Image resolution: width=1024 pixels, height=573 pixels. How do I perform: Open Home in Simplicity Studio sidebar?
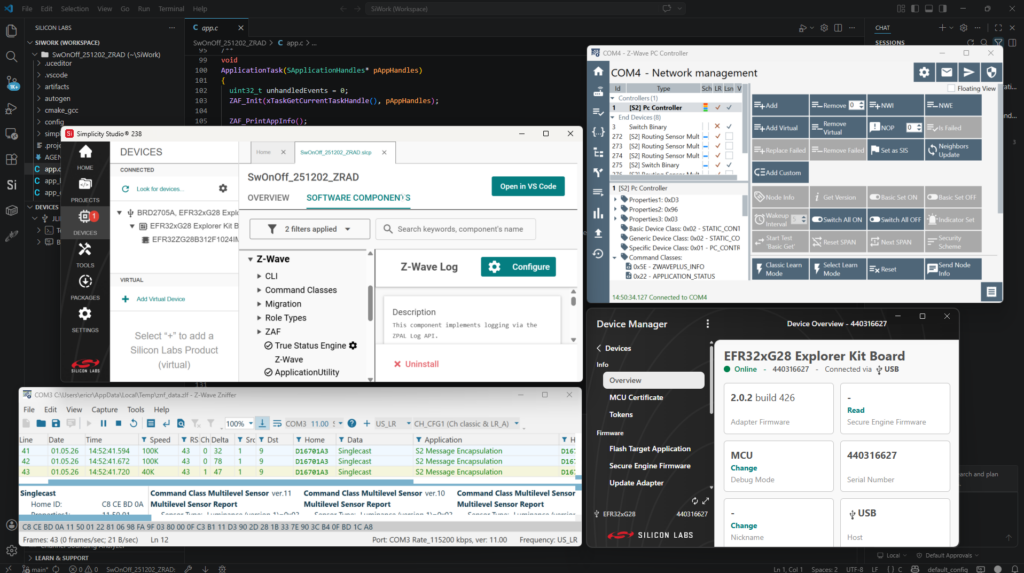[x=85, y=157]
